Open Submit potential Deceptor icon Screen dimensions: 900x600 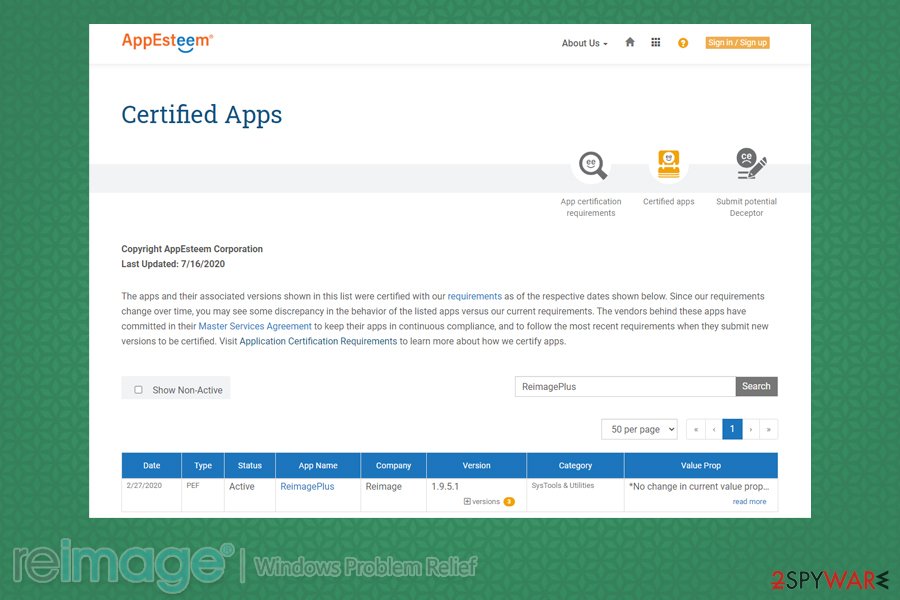(751, 164)
